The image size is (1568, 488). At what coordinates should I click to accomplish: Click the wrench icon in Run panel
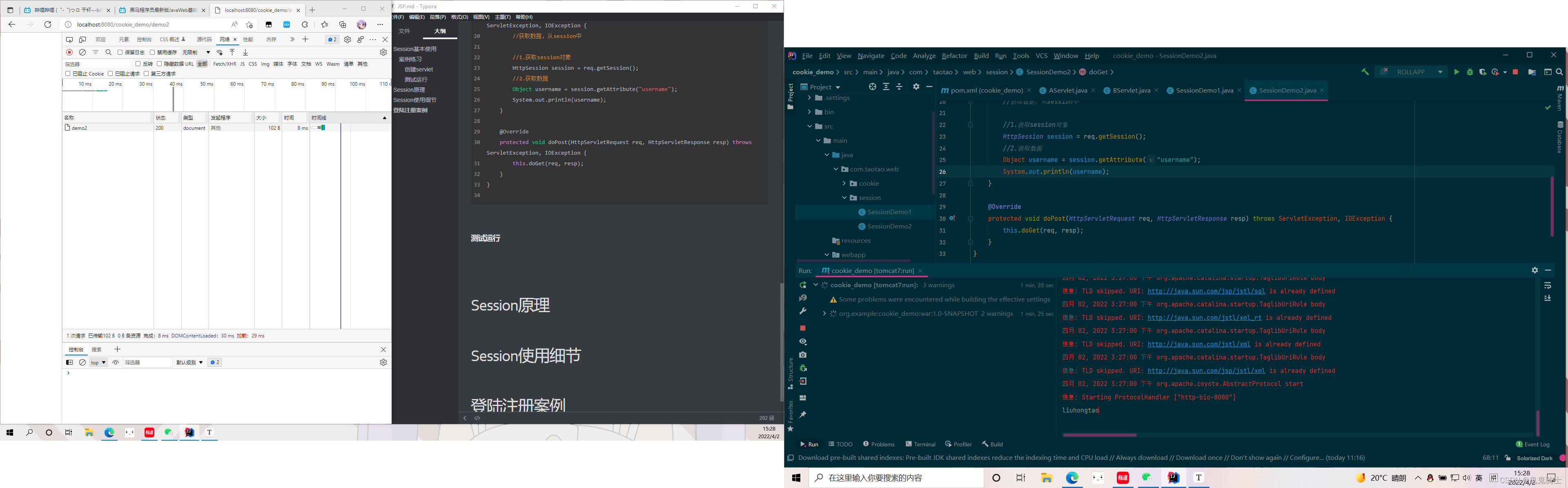coord(803,311)
